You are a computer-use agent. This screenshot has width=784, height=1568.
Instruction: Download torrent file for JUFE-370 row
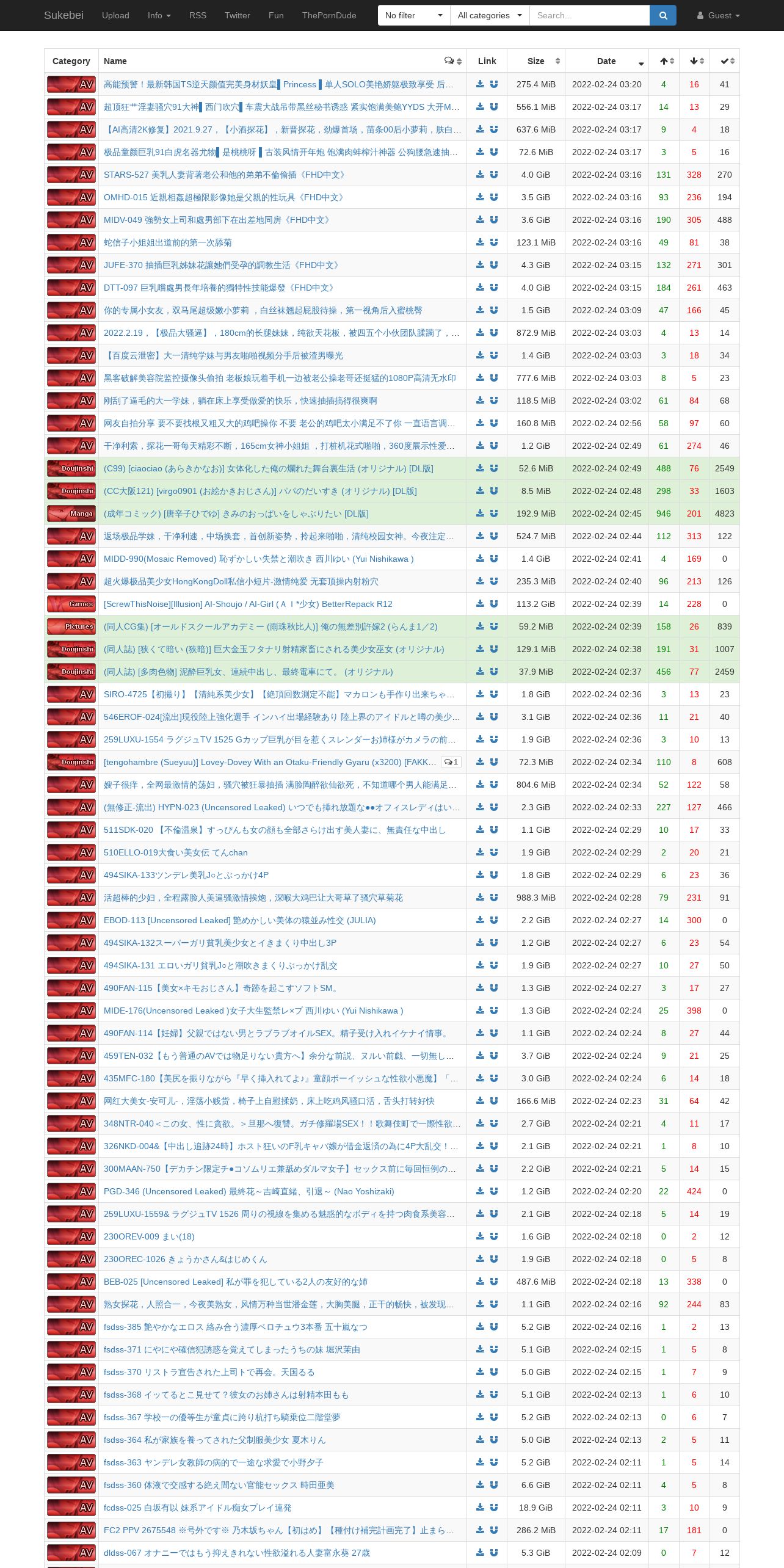pos(481,265)
